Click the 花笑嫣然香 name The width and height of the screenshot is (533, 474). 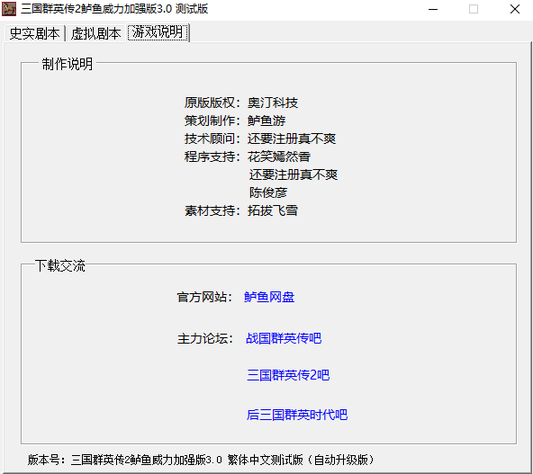279,156
